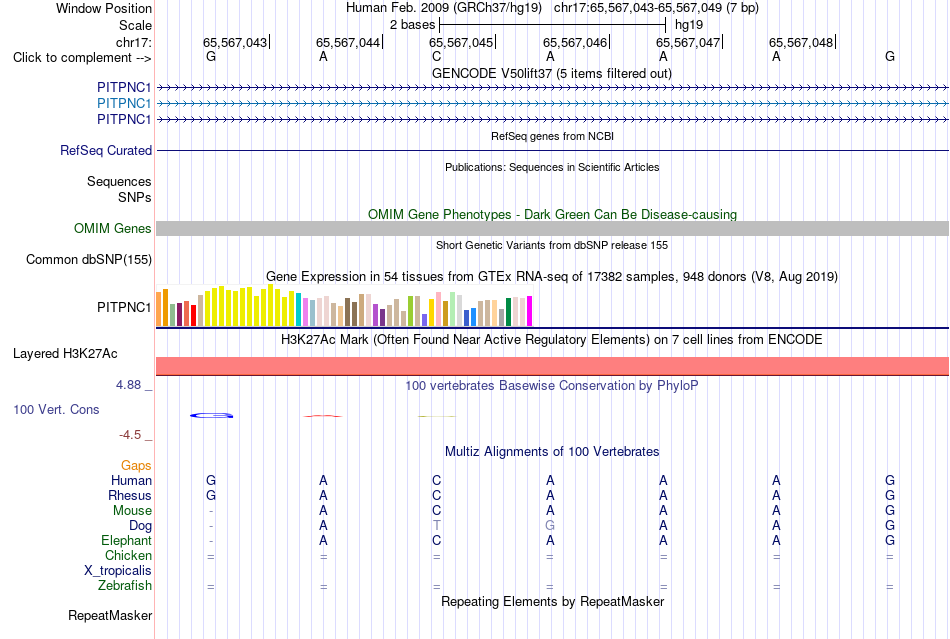Select the Chicken alignment row label
The width and height of the screenshot is (950, 639).
click(128, 555)
